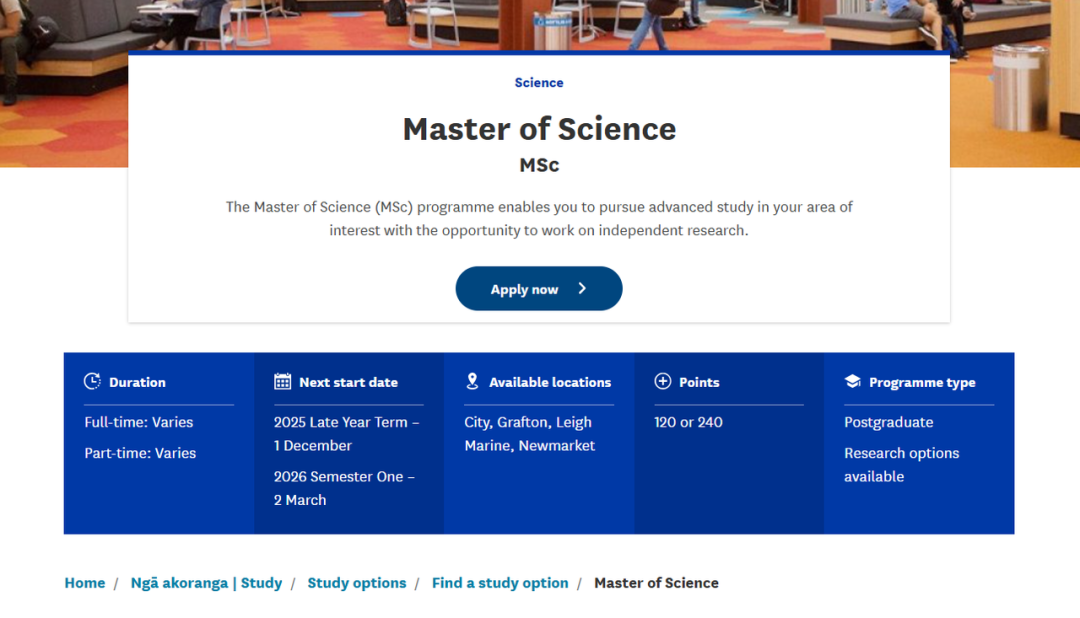Open the Science category link
Screen dimensions: 1080x618
point(539,83)
